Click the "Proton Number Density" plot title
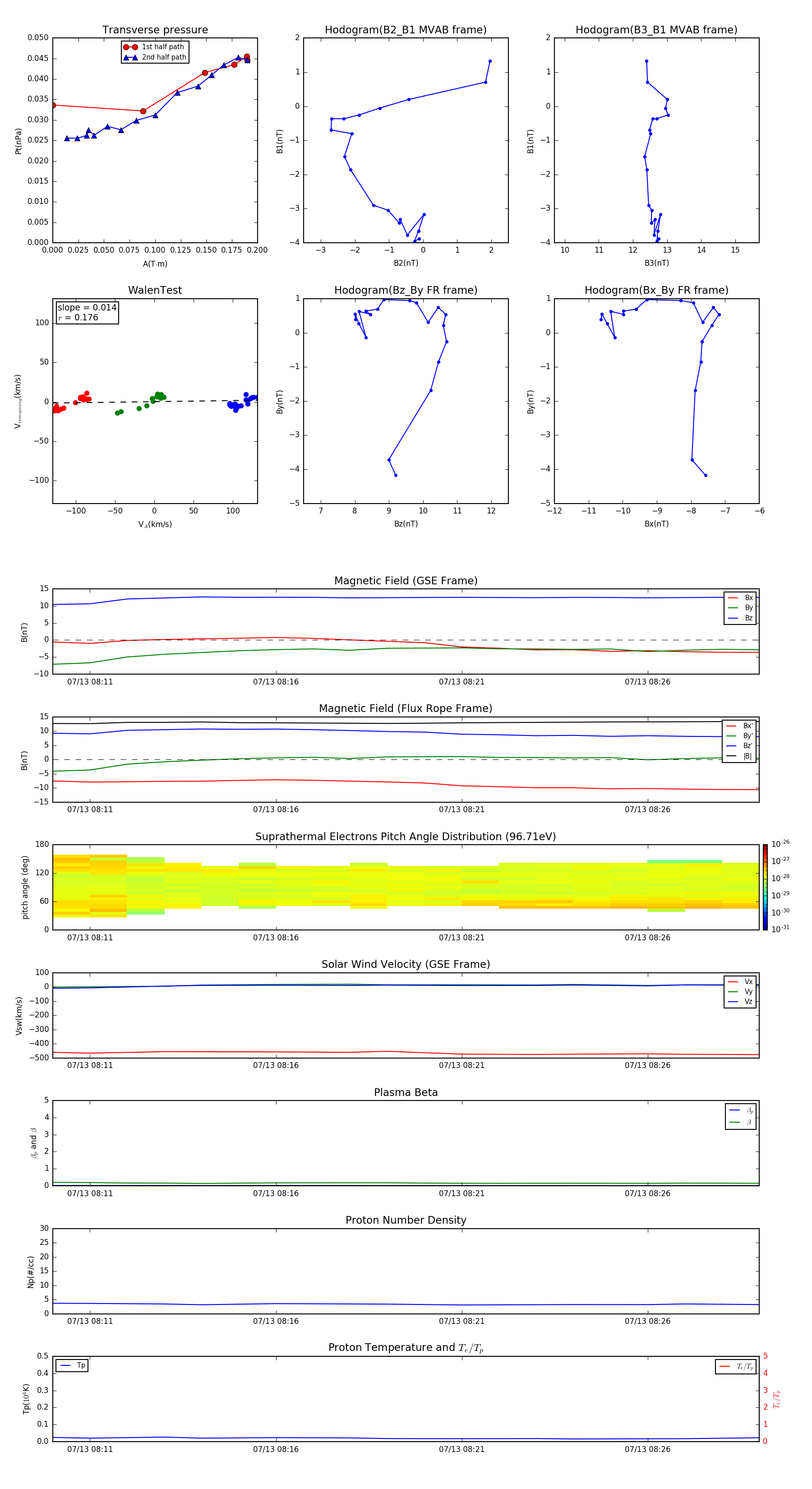The image size is (812, 1489). click(406, 1220)
